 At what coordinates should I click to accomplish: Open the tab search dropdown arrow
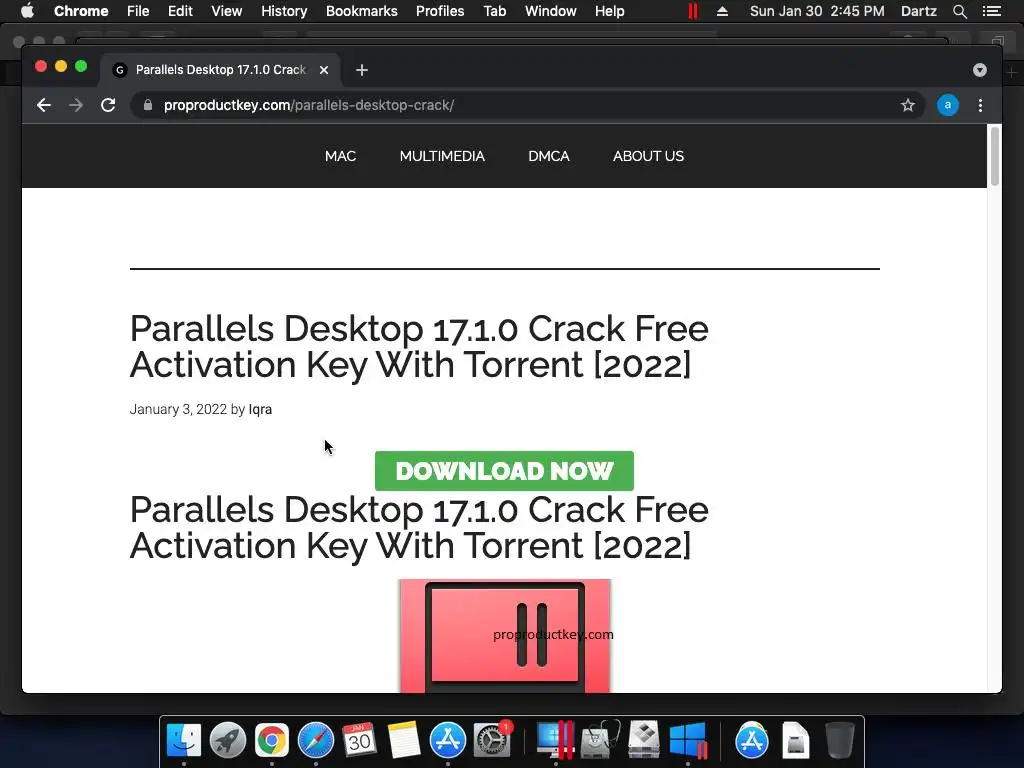coord(980,70)
